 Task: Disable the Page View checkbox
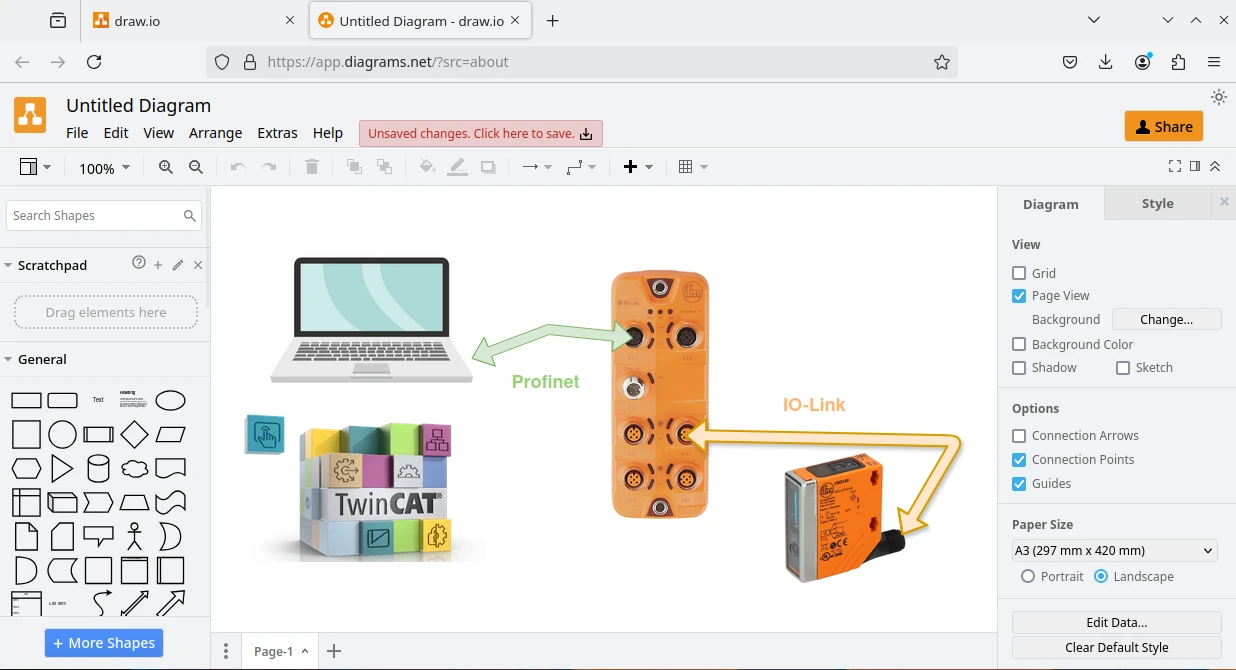pos(1019,296)
